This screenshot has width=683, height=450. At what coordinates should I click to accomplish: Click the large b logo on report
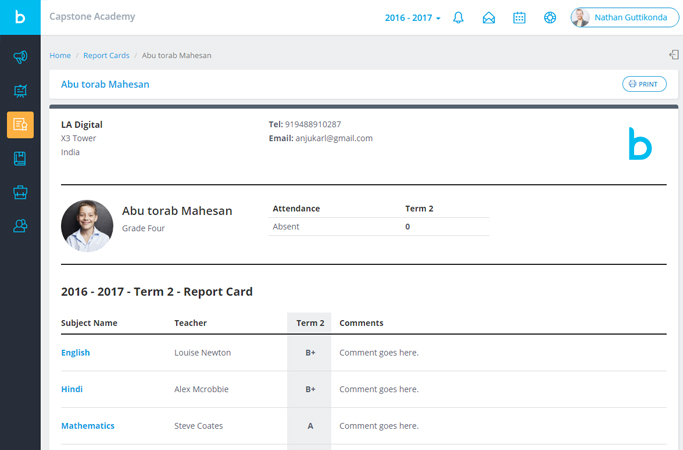640,143
